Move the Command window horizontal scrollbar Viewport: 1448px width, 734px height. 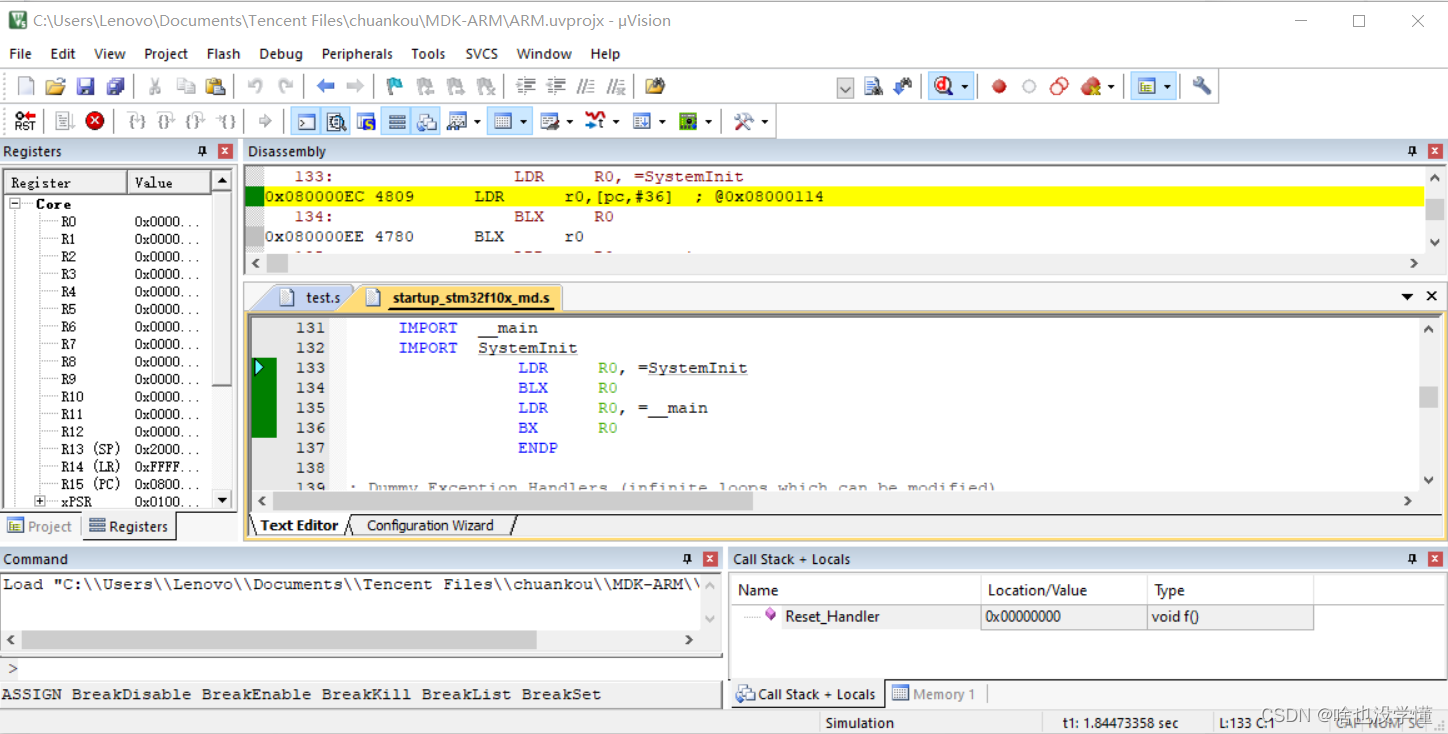coord(279,640)
